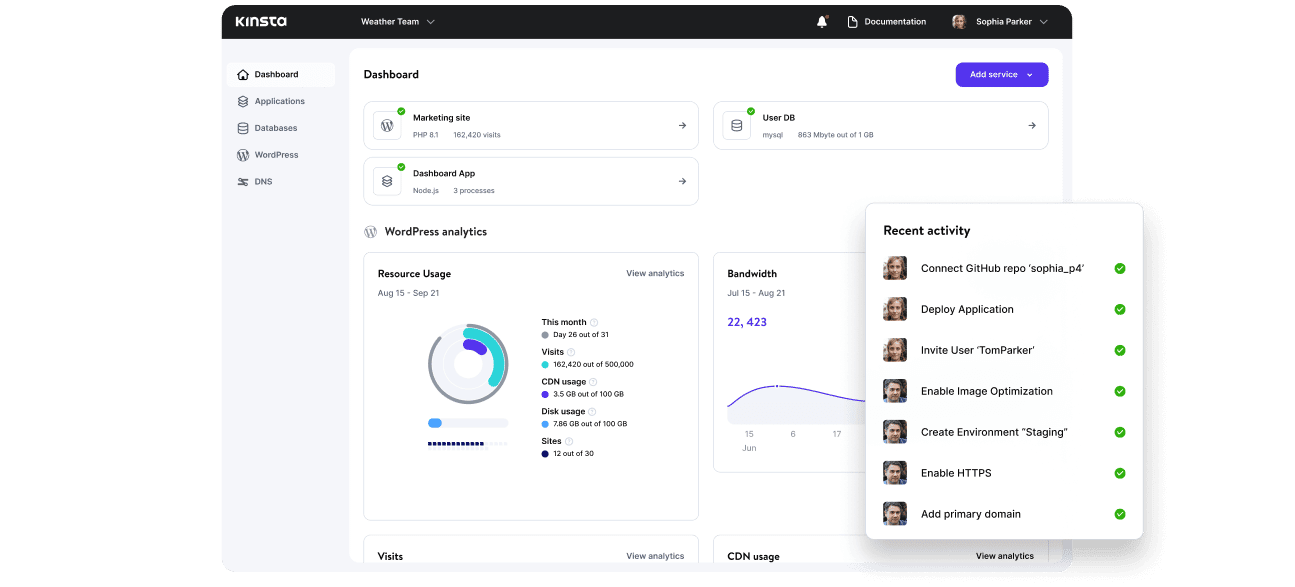This screenshot has width=1295, height=587.
Task: Click green check beside Enable HTTPS
Action: [1120, 473]
